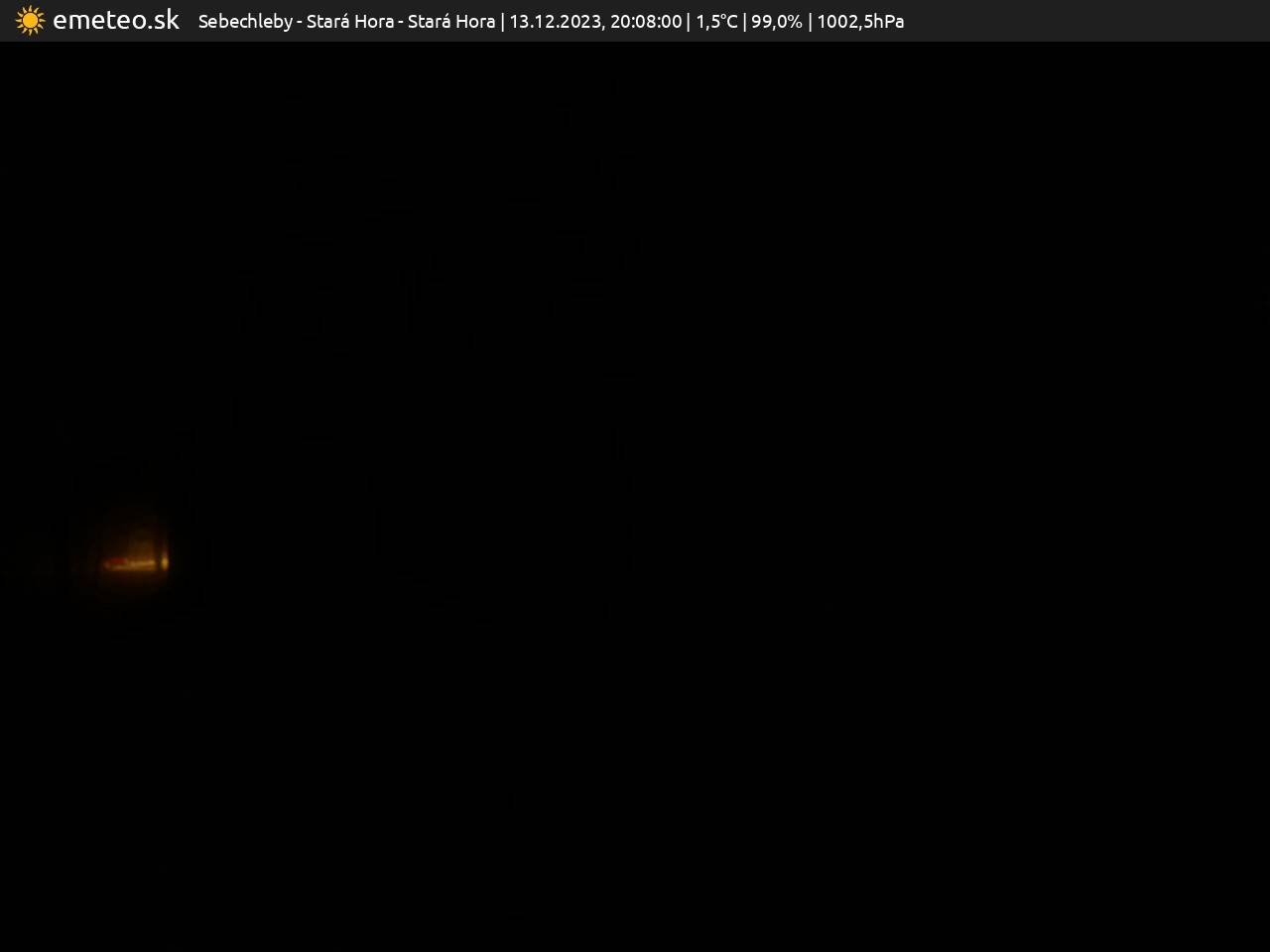The image size is (1270, 952).
Task: Click the orange sun logo icon
Action: tap(30, 21)
